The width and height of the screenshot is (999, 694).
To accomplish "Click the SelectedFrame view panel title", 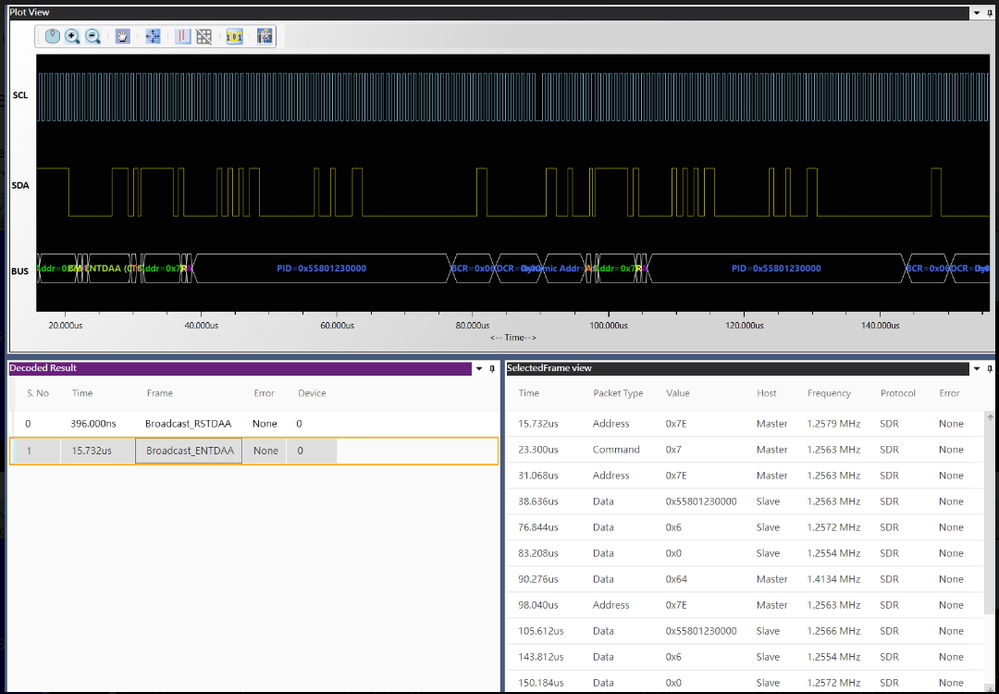I will click(549, 368).
